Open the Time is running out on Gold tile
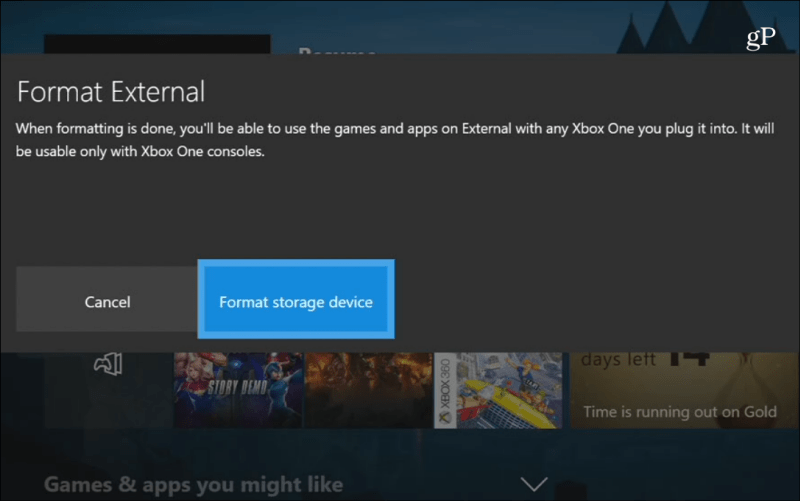This screenshot has height=501, width=800. (684, 390)
